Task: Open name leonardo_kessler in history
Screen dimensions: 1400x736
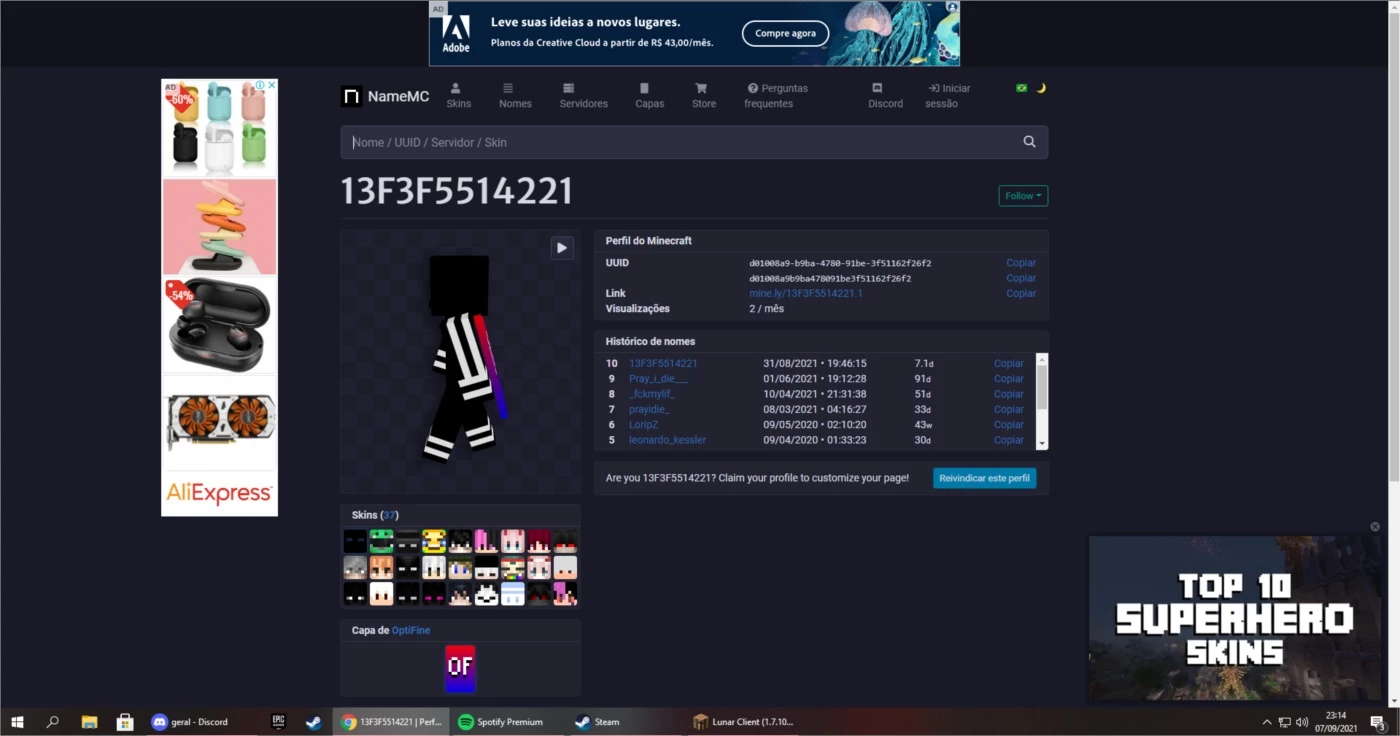Action: pos(667,440)
